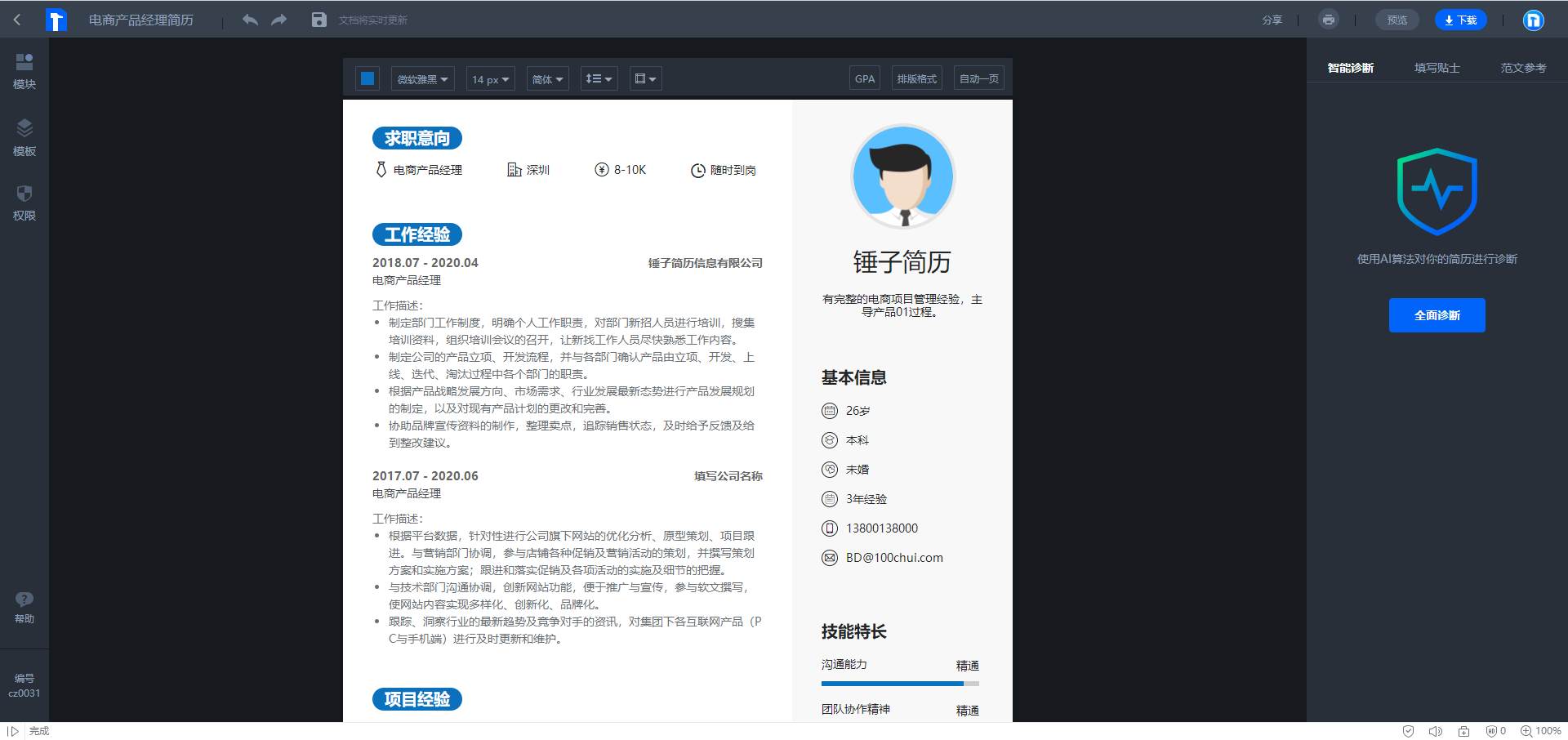1568x740 pixels.
Task: Click the blue hammer resume logo
Action: pos(56,20)
